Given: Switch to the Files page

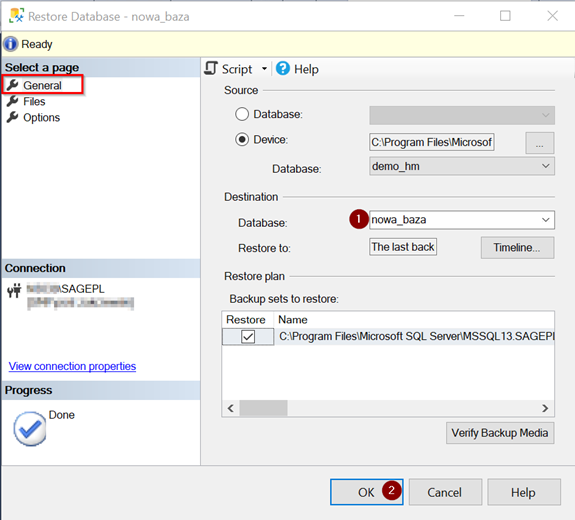Looking at the screenshot, I should click(x=34, y=102).
